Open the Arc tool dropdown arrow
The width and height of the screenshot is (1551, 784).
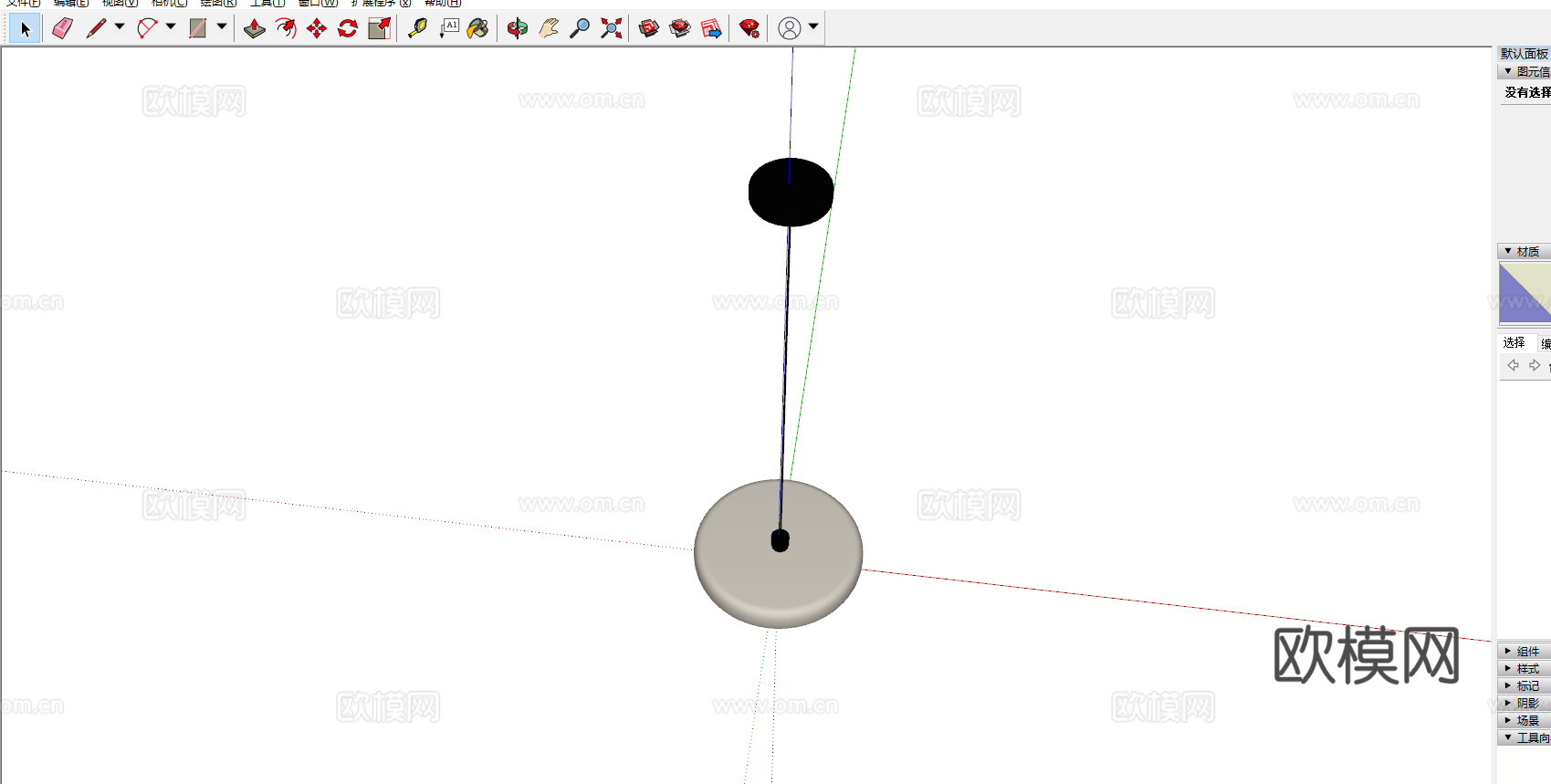point(171,27)
